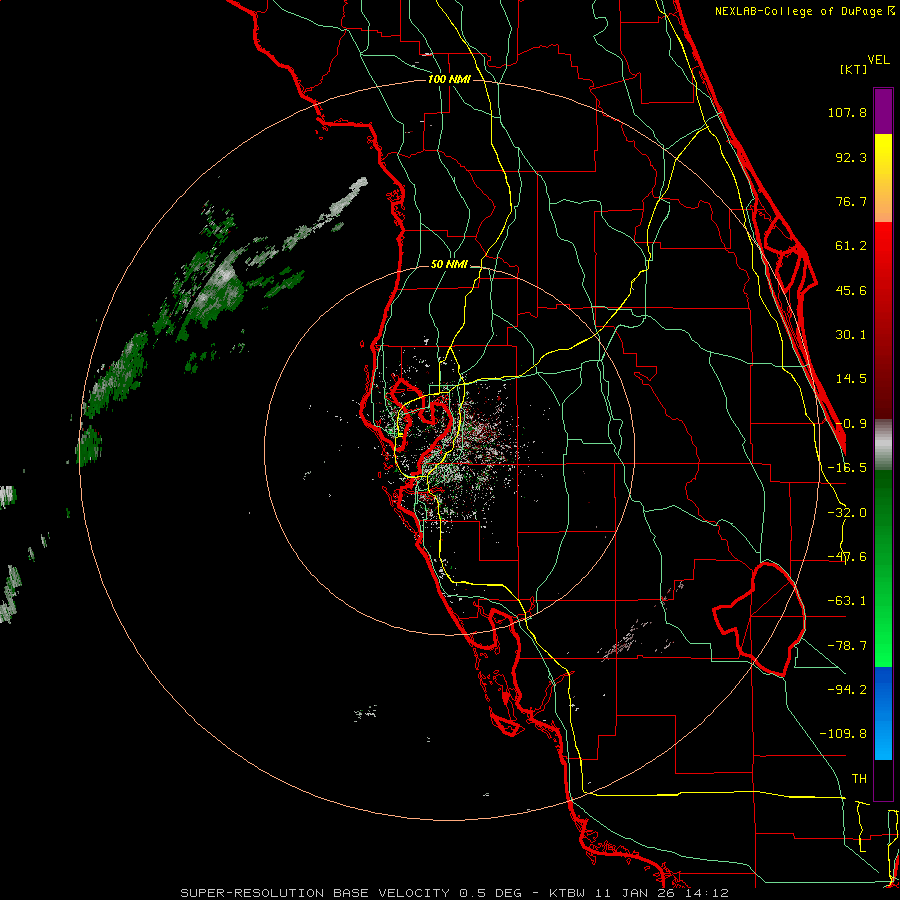The width and height of the screenshot is (900, 900).
Task: Click the -63.1 value on the velocity scale
Action: pyautogui.click(x=847, y=601)
